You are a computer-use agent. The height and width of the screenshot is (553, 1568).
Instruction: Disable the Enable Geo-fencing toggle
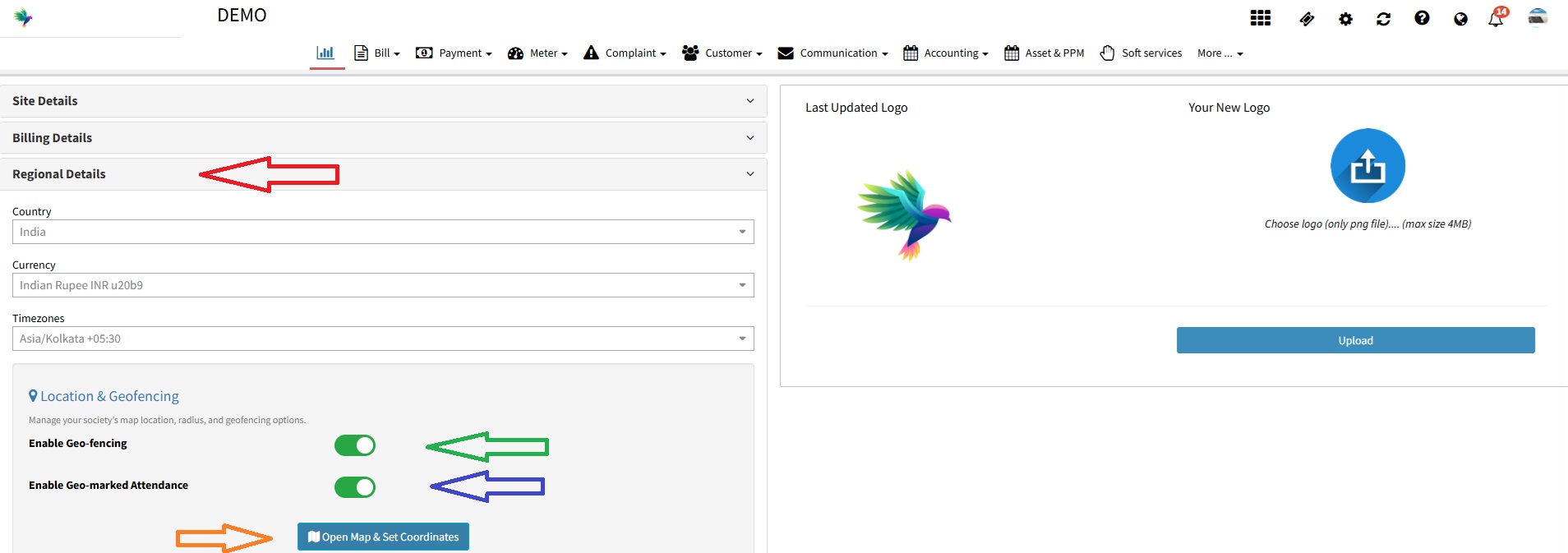pos(355,445)
